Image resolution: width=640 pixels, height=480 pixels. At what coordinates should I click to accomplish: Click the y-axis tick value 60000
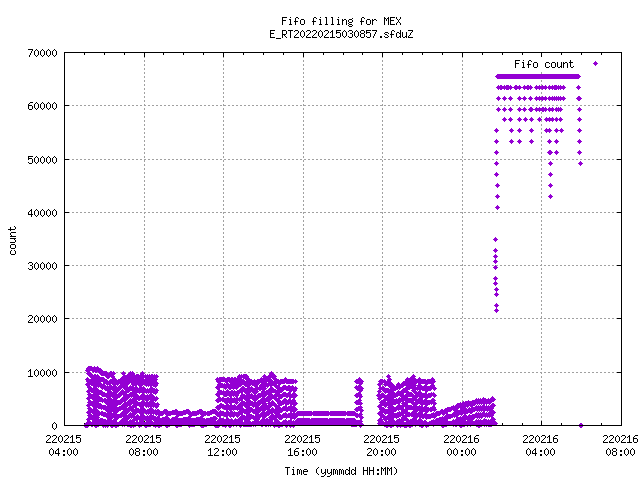42,106
